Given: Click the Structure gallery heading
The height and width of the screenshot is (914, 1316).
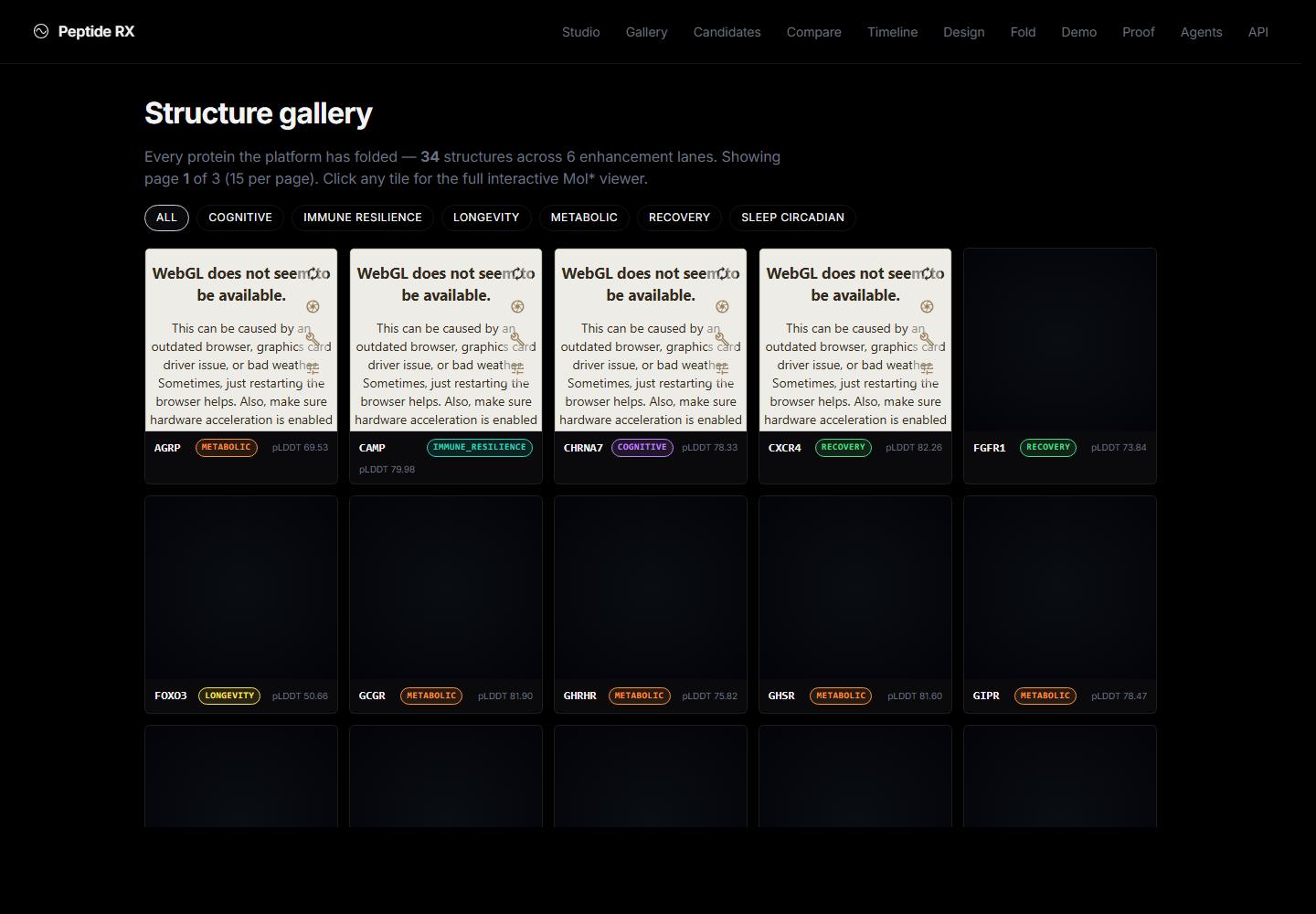Looking at the screenshot, I should 259,113.
